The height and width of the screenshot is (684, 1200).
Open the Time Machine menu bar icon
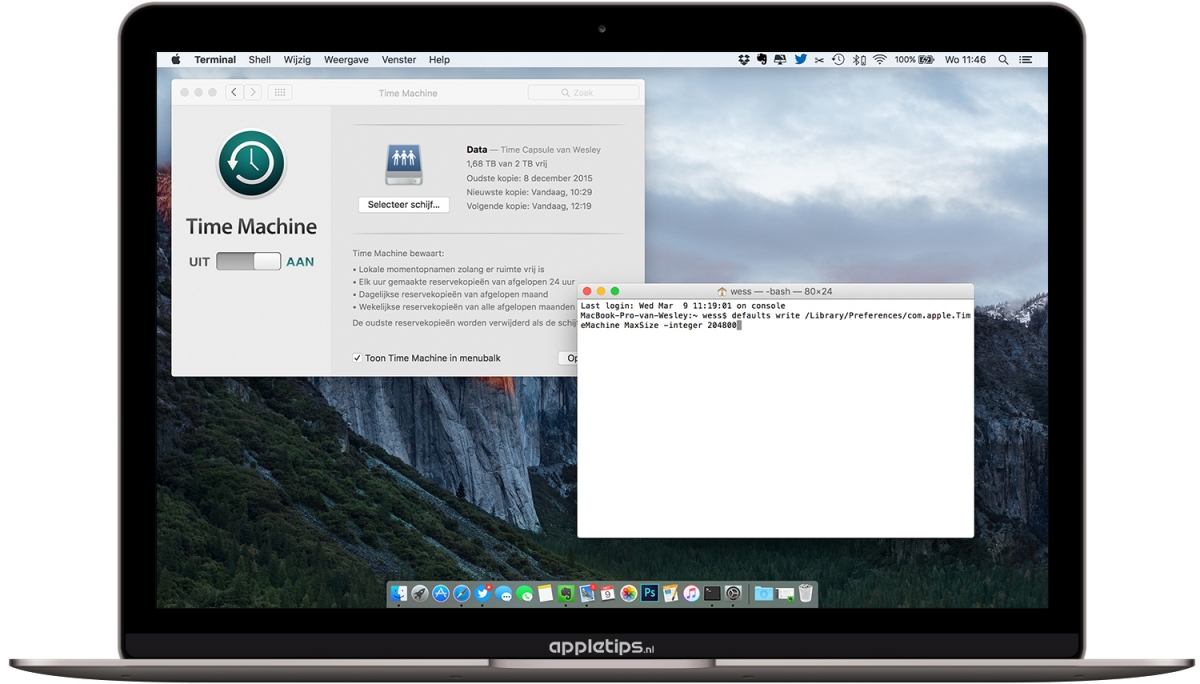838,60
